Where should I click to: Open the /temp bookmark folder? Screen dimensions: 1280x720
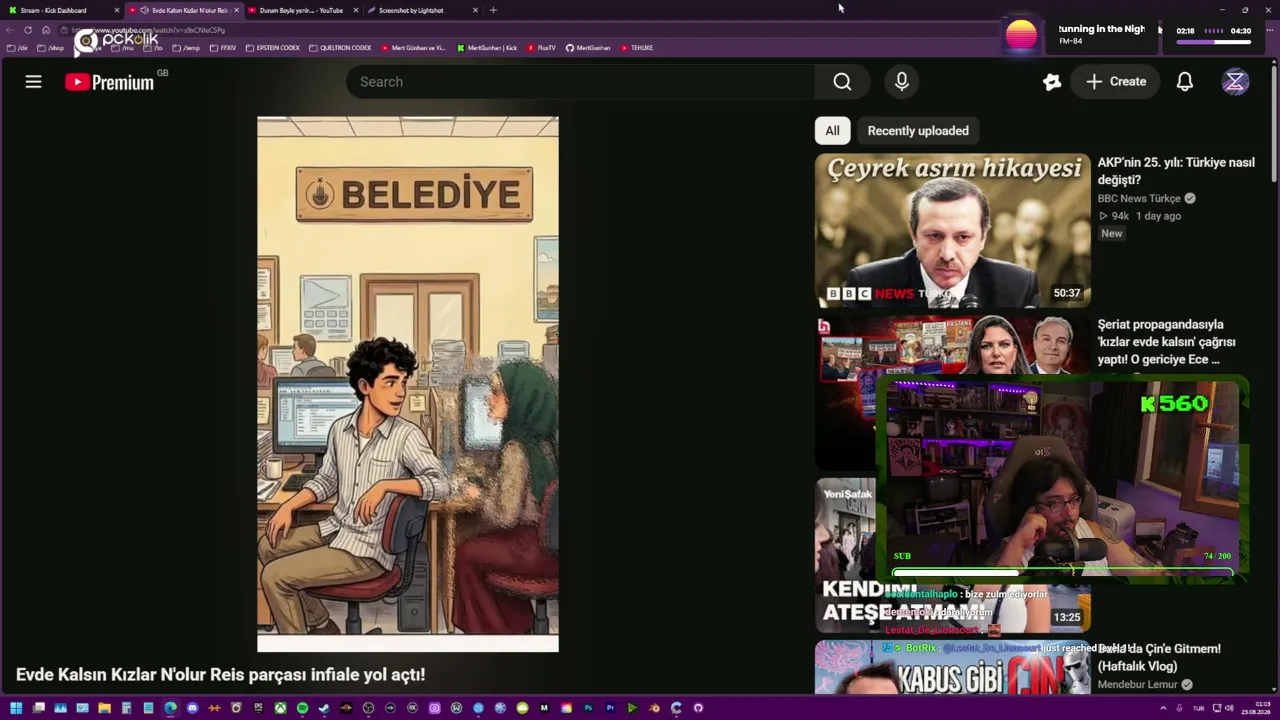[x=186, y=48]
